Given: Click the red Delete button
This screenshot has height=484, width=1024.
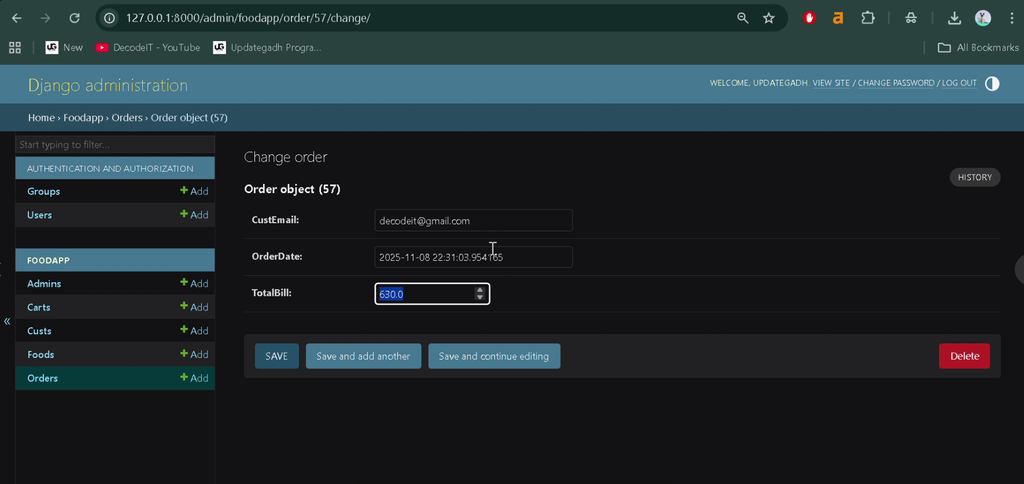Looking at the screenshot, I should point(965,356).
